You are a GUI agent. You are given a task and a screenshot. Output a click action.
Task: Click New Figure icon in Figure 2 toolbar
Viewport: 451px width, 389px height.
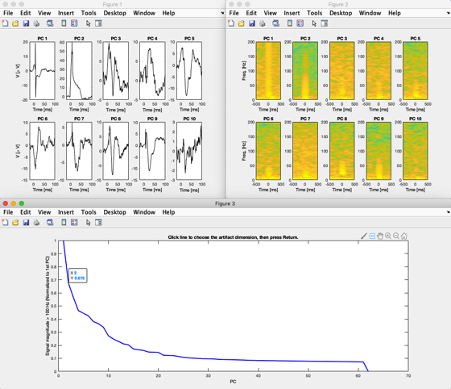pos(231,23)
